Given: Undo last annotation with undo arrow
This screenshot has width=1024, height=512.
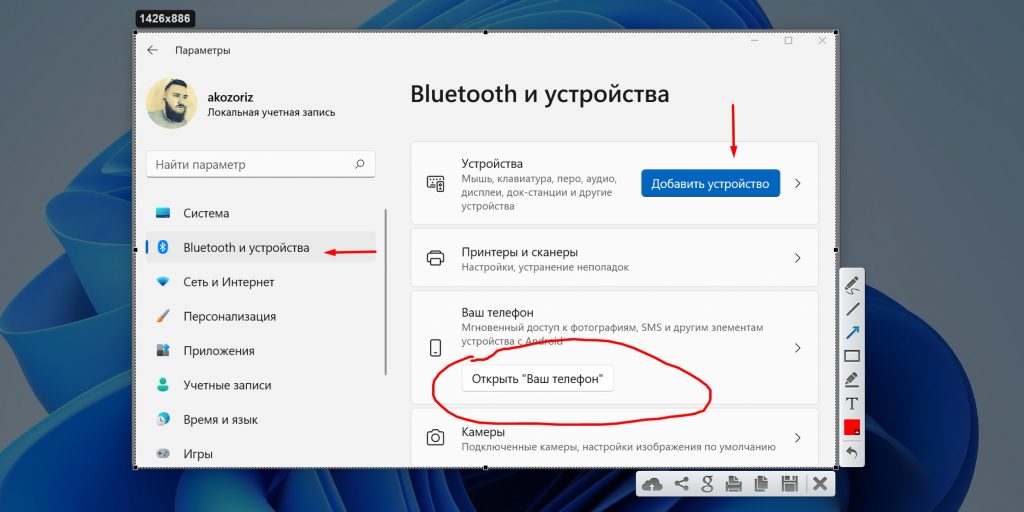Looking at the screenshot, I should [852, 452].
